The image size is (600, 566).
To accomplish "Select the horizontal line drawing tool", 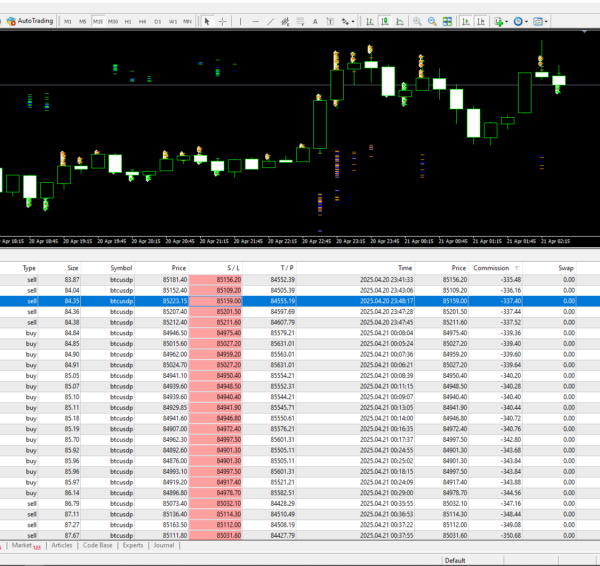I will pos(257,20).
